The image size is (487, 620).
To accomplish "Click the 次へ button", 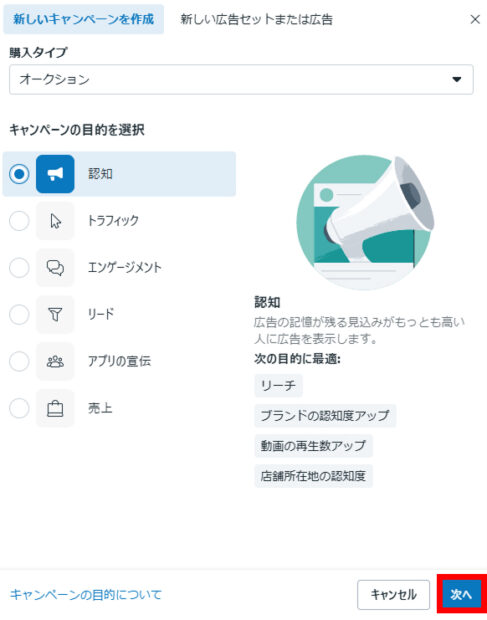I will click(461, 594).
